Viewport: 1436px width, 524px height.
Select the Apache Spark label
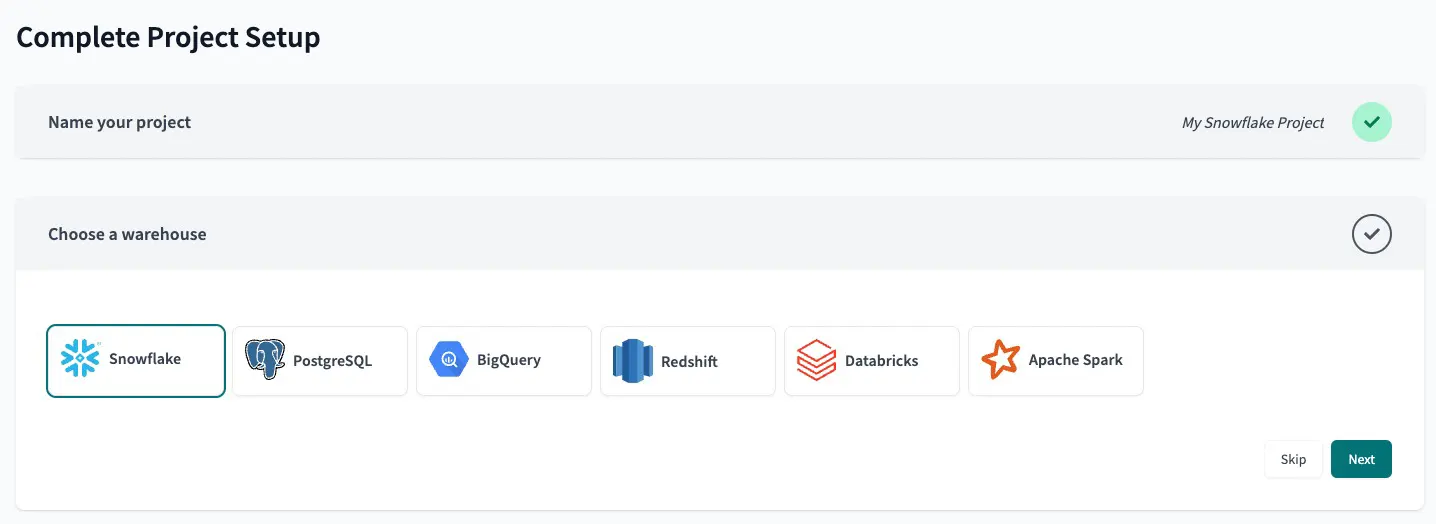point(1075,360)
